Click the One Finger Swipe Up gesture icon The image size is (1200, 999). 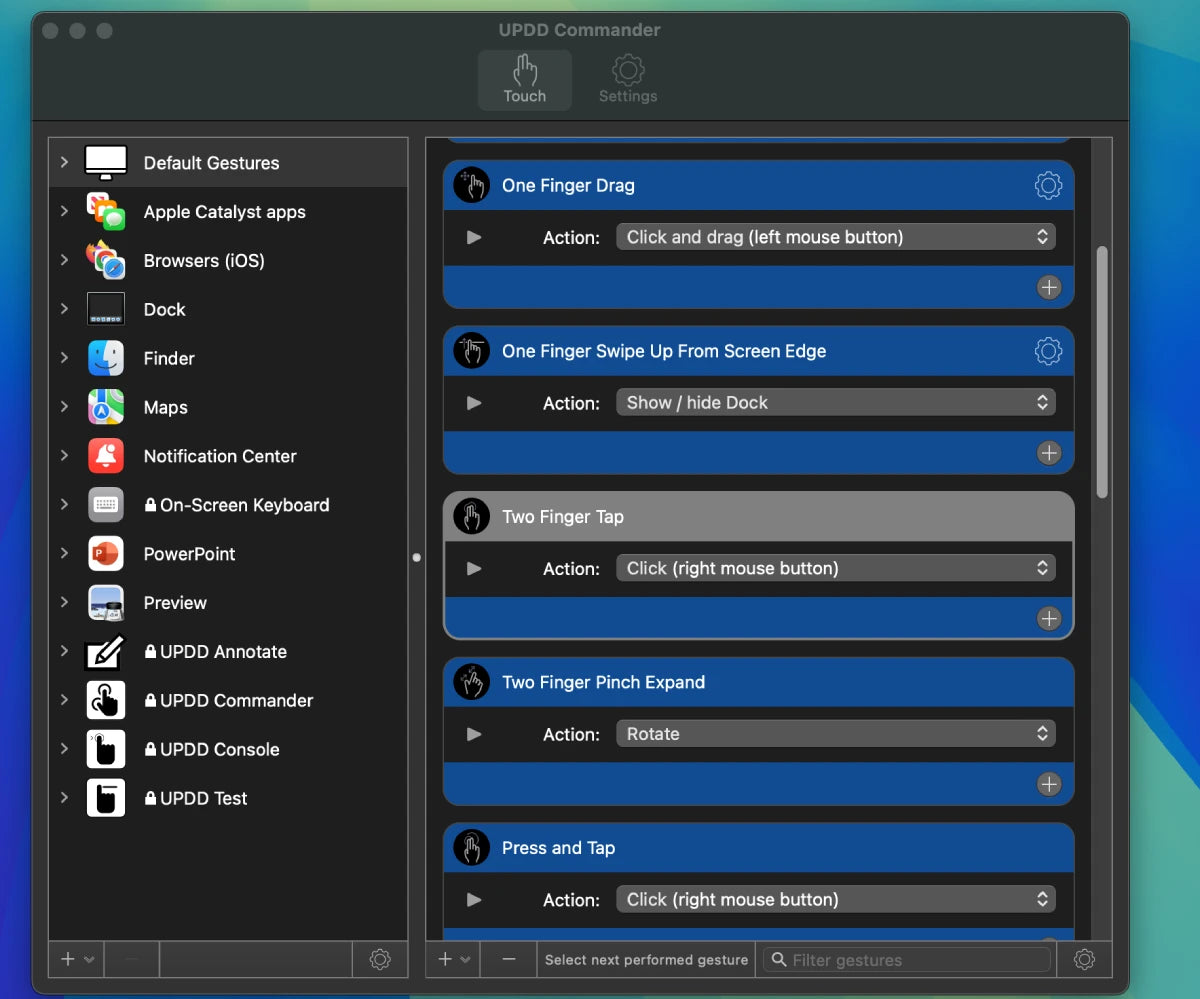point(472,351)
